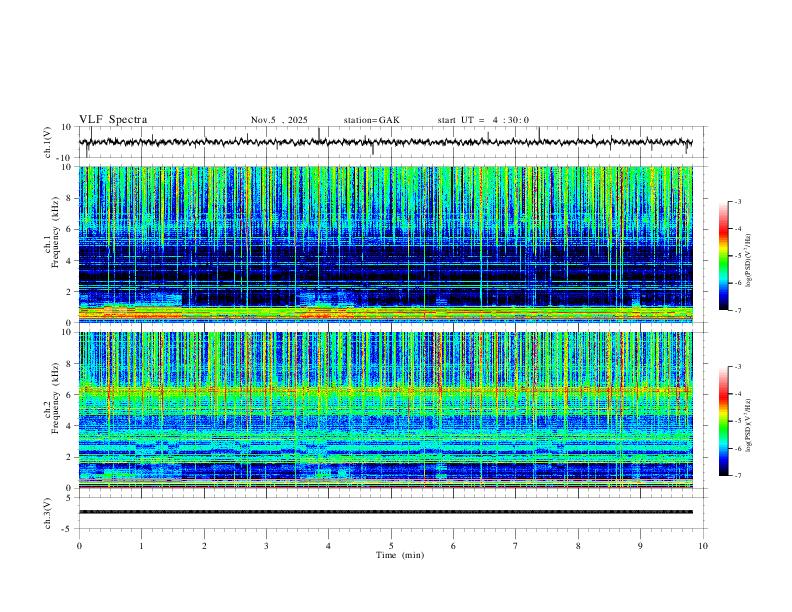
Task: Click the date 'Nov.5 , 2025'
Action: (x=279, y=120)
